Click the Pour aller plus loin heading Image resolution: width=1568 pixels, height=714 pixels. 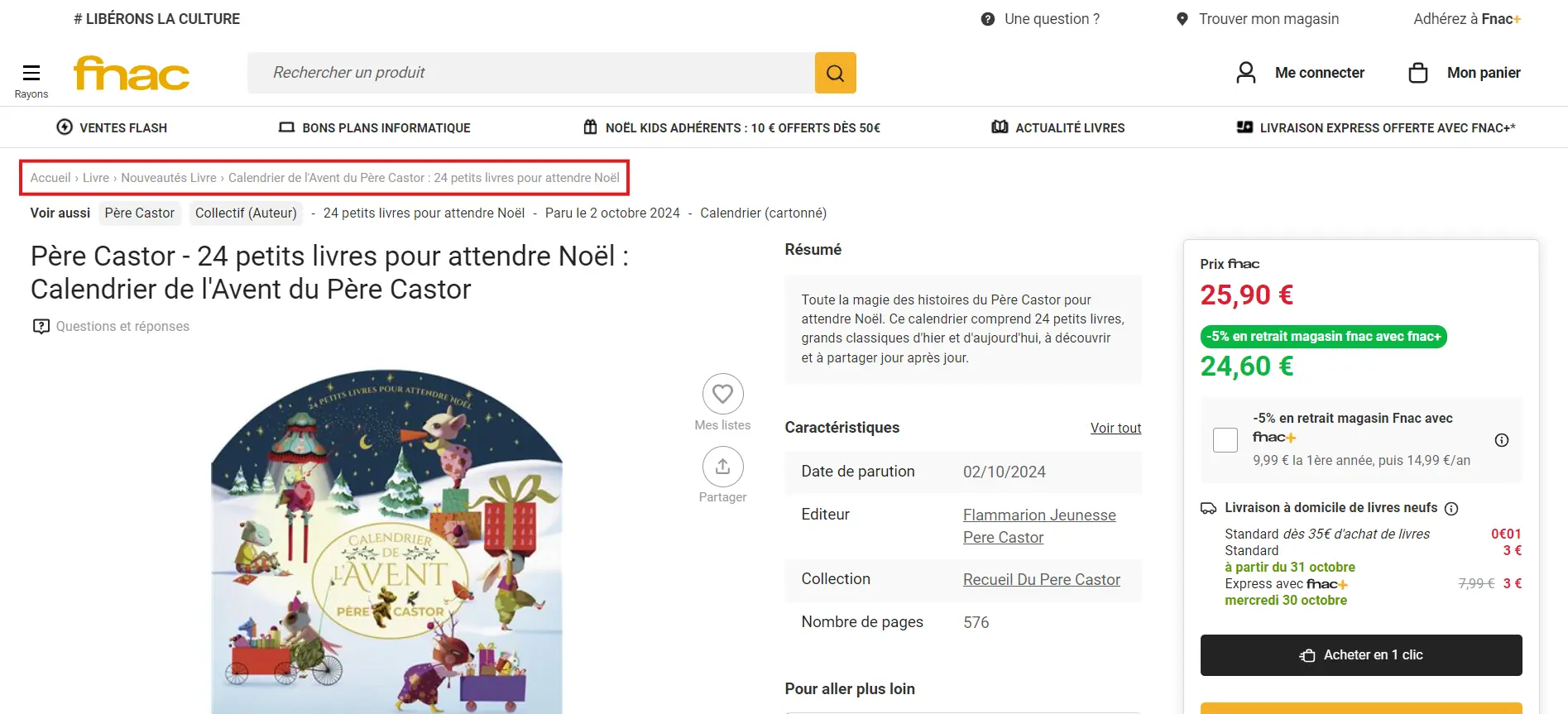coord(850,689)
